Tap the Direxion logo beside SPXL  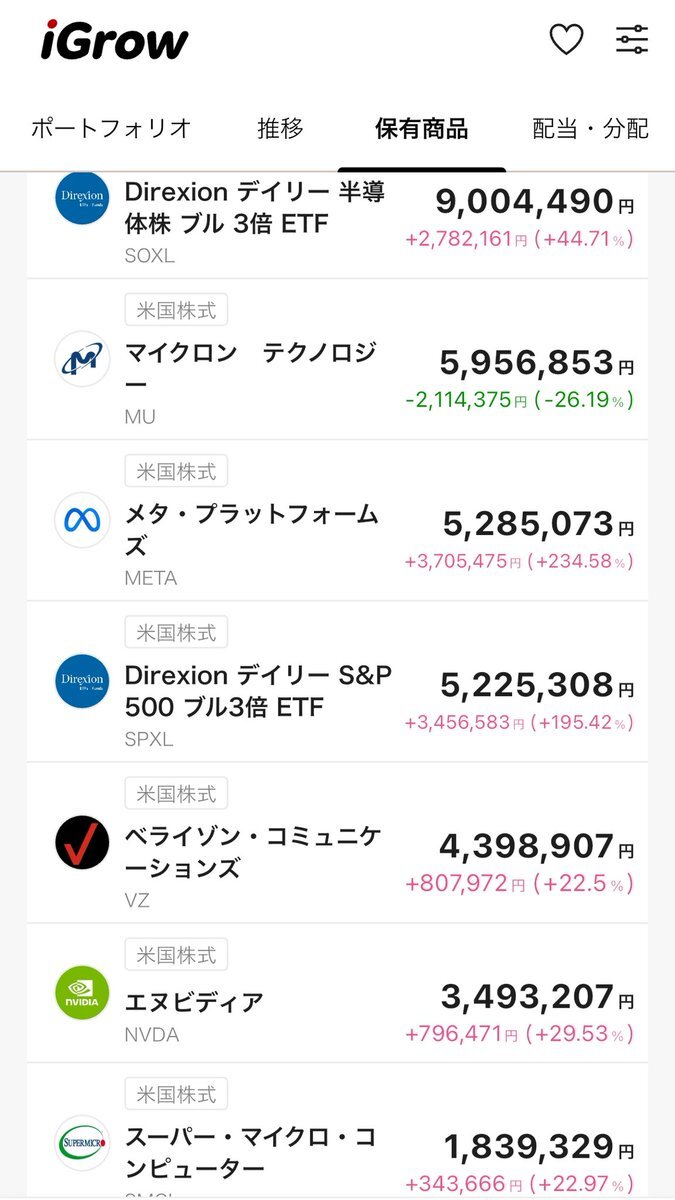click(82, 681)
